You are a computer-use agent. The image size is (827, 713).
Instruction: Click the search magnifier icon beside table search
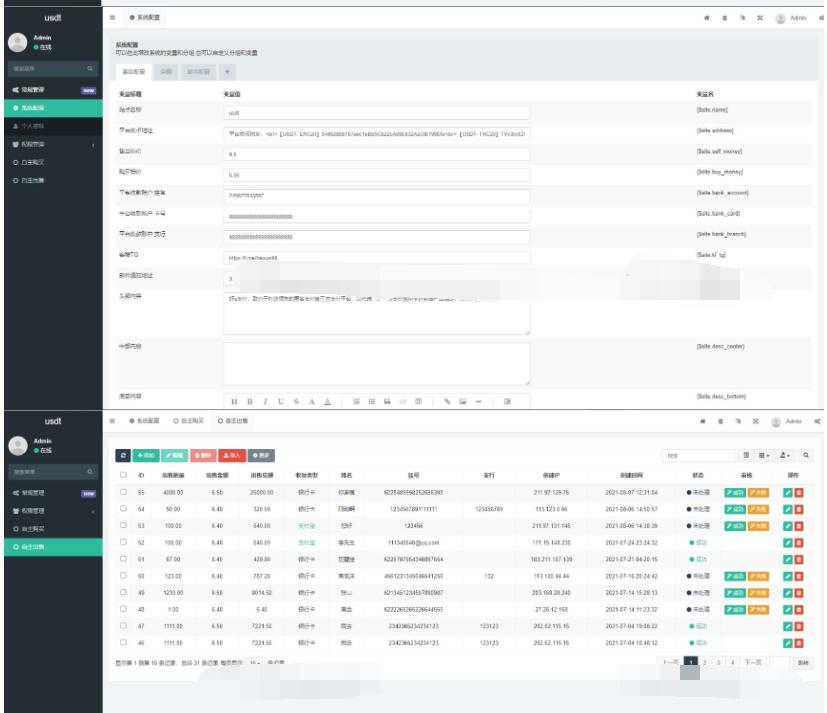pyautogui.click(x=807, y=455)
